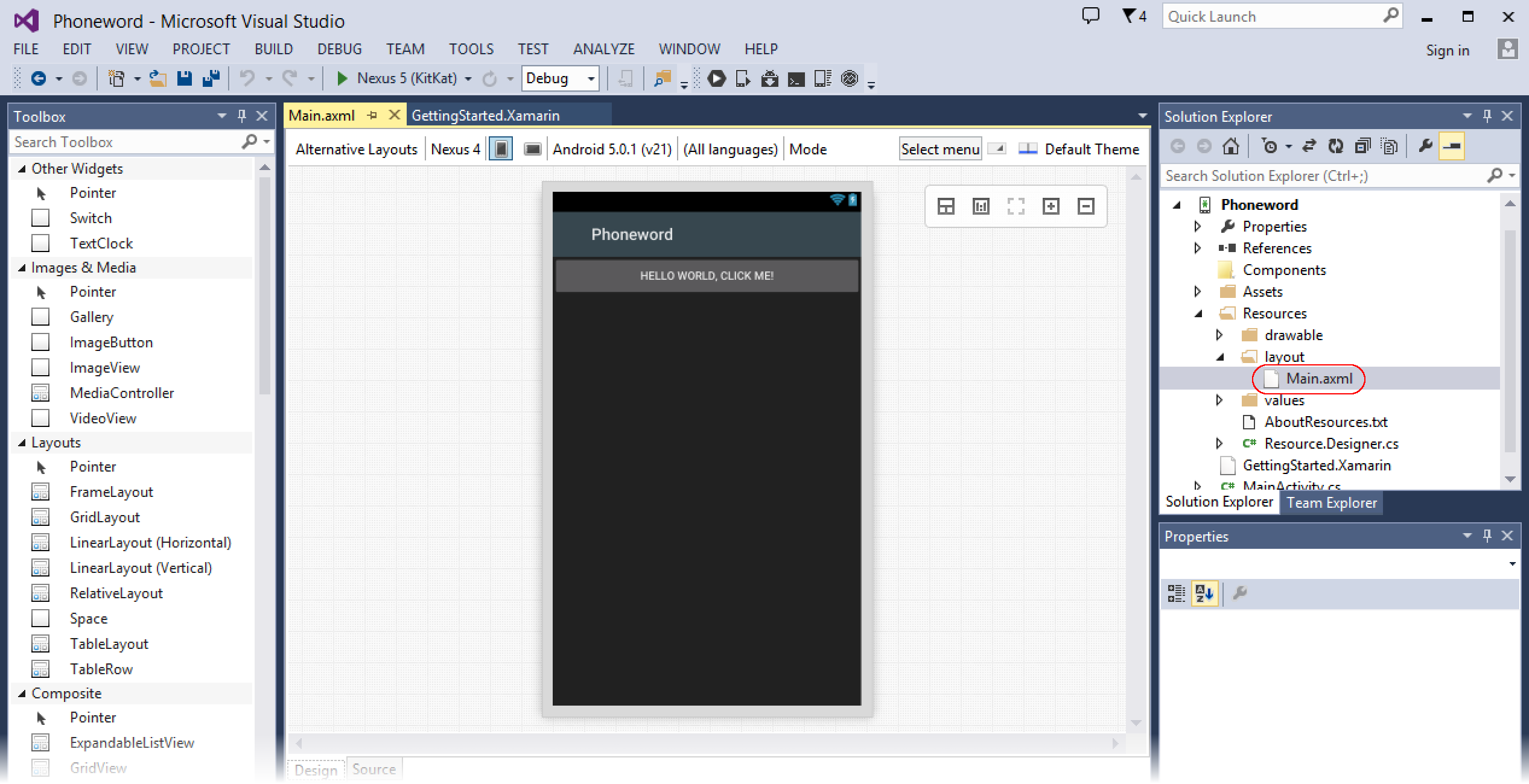The width and height of the screenshot is (1529, 784).
Task: Click the Alternative Layouts button
Action: coord(356,149)
